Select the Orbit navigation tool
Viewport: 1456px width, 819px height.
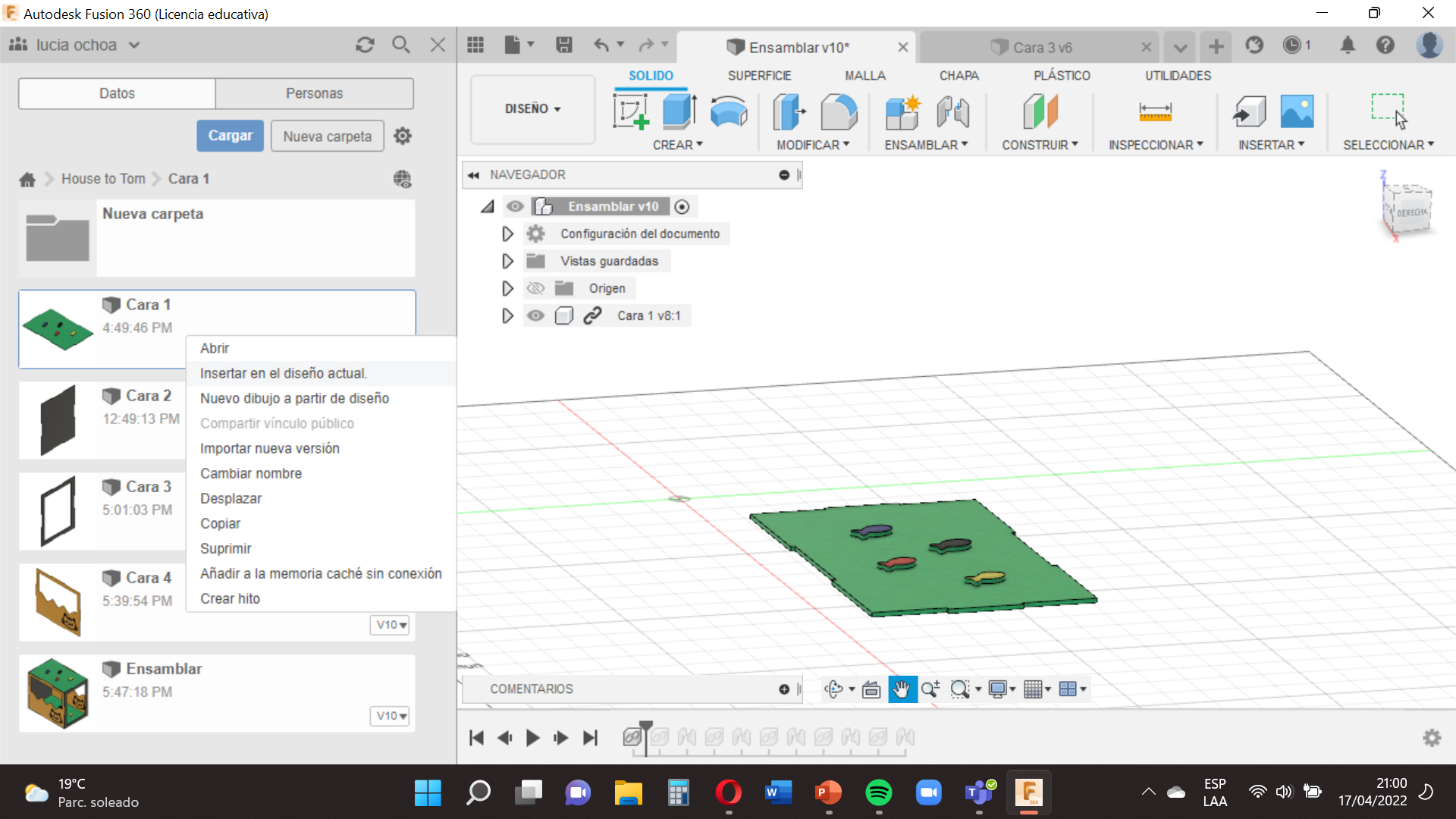click(833, 689)
